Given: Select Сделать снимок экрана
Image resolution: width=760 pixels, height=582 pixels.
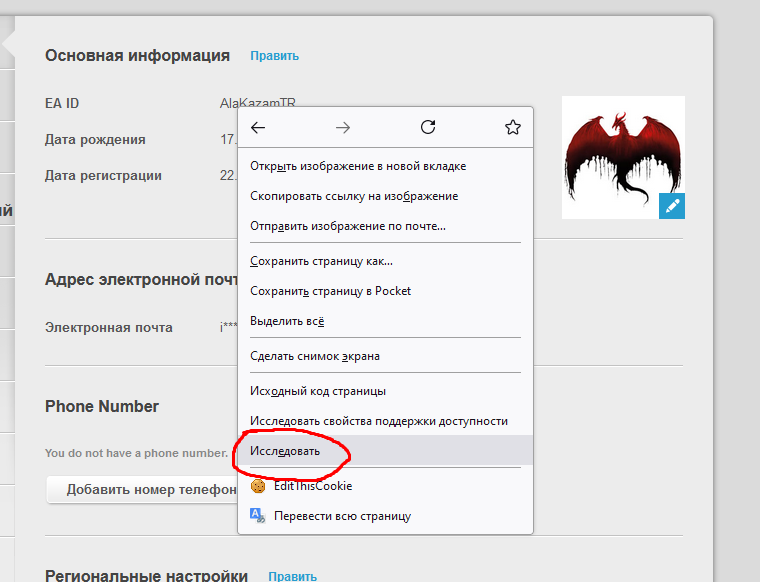Looking at the screenshot, I should 385,356.
